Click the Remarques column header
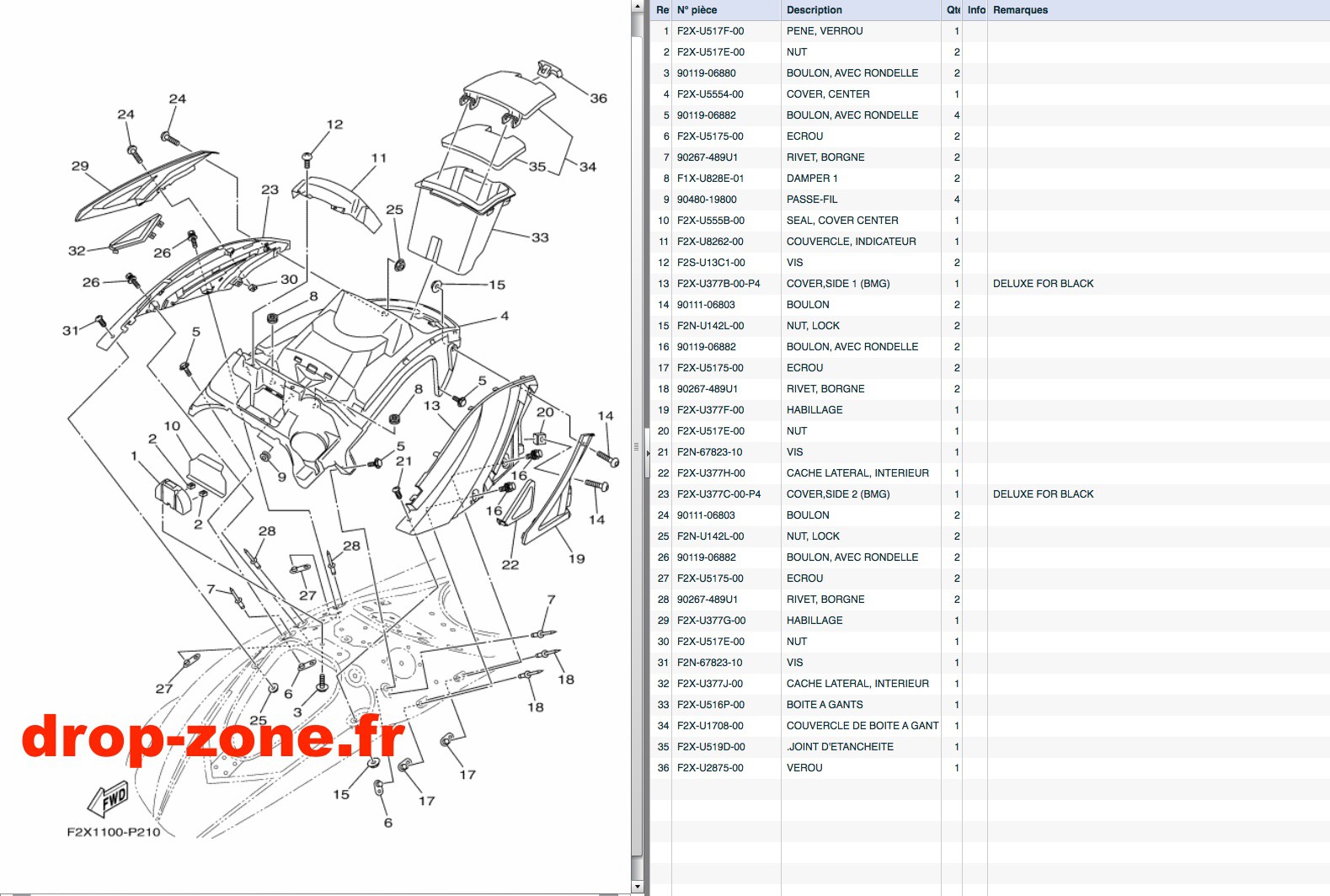The height and width of the screenshot is (896, 1330). point(1158,10)
